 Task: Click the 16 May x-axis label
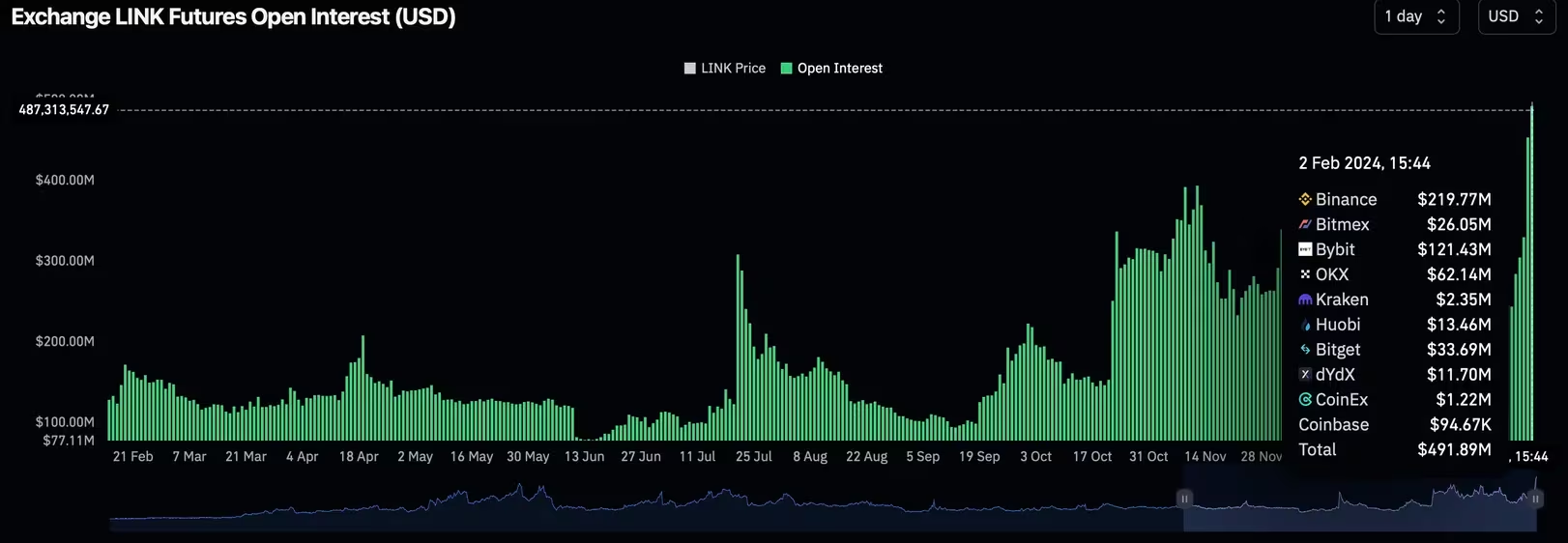click(x=472, y=457)
